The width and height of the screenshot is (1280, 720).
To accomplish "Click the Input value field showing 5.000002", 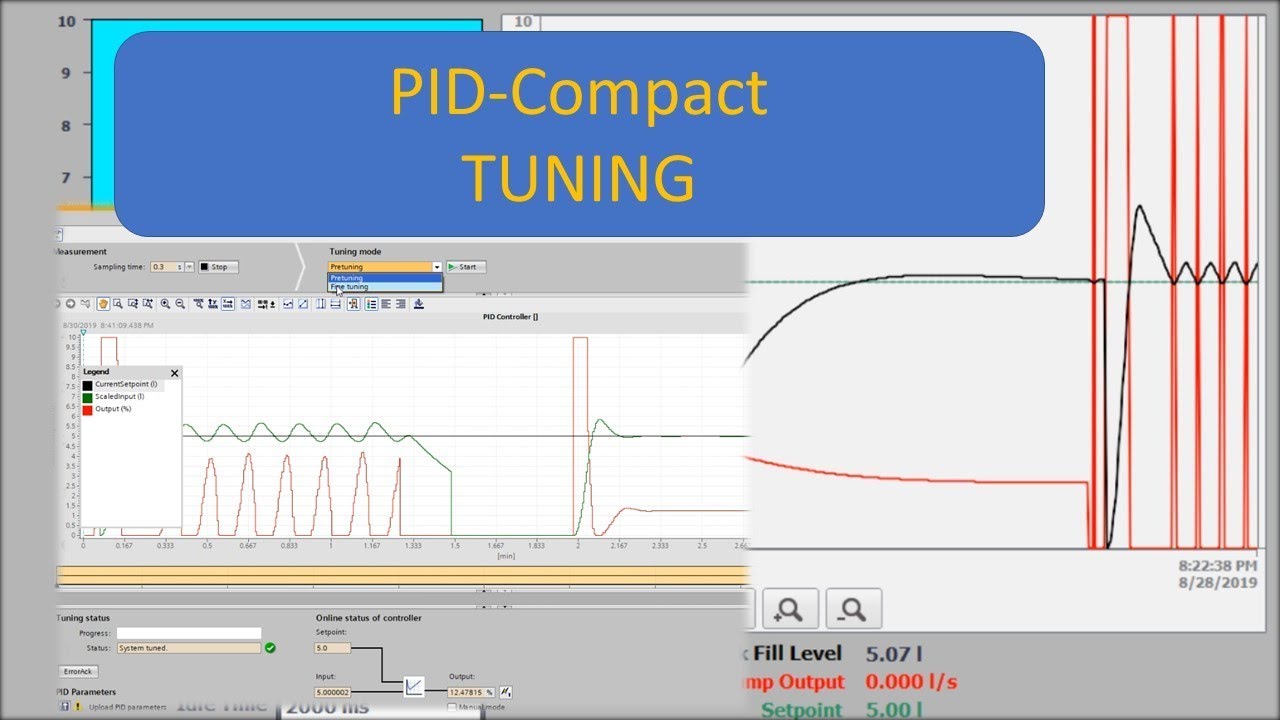I will pos(333,691).
